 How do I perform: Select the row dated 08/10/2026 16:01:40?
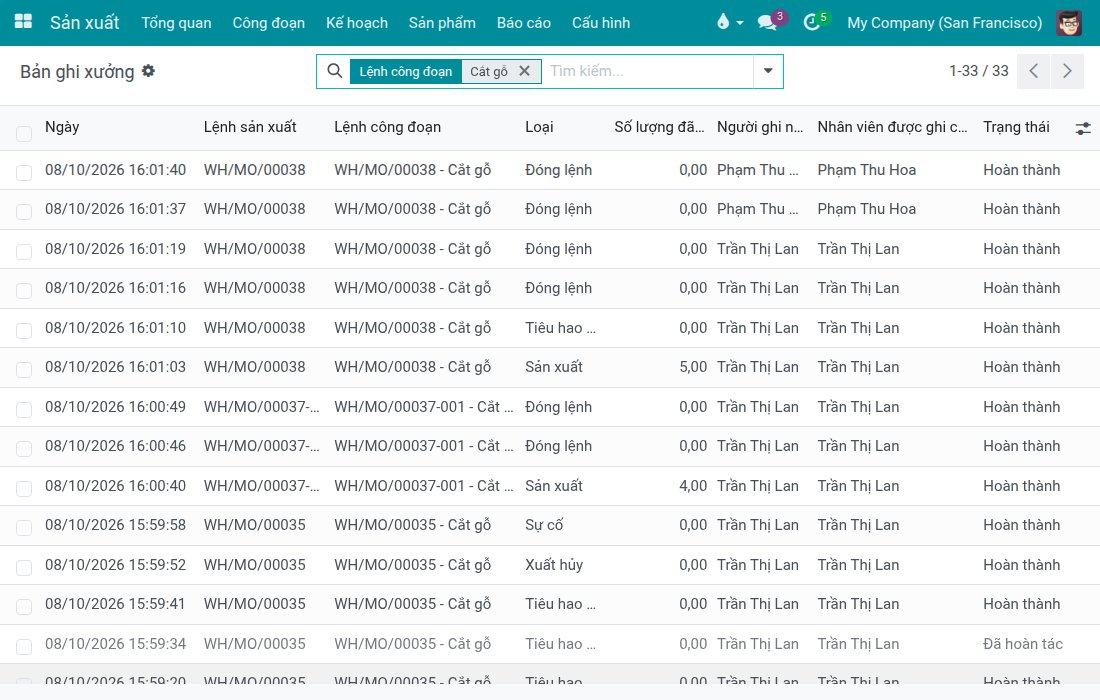point(24,173)
